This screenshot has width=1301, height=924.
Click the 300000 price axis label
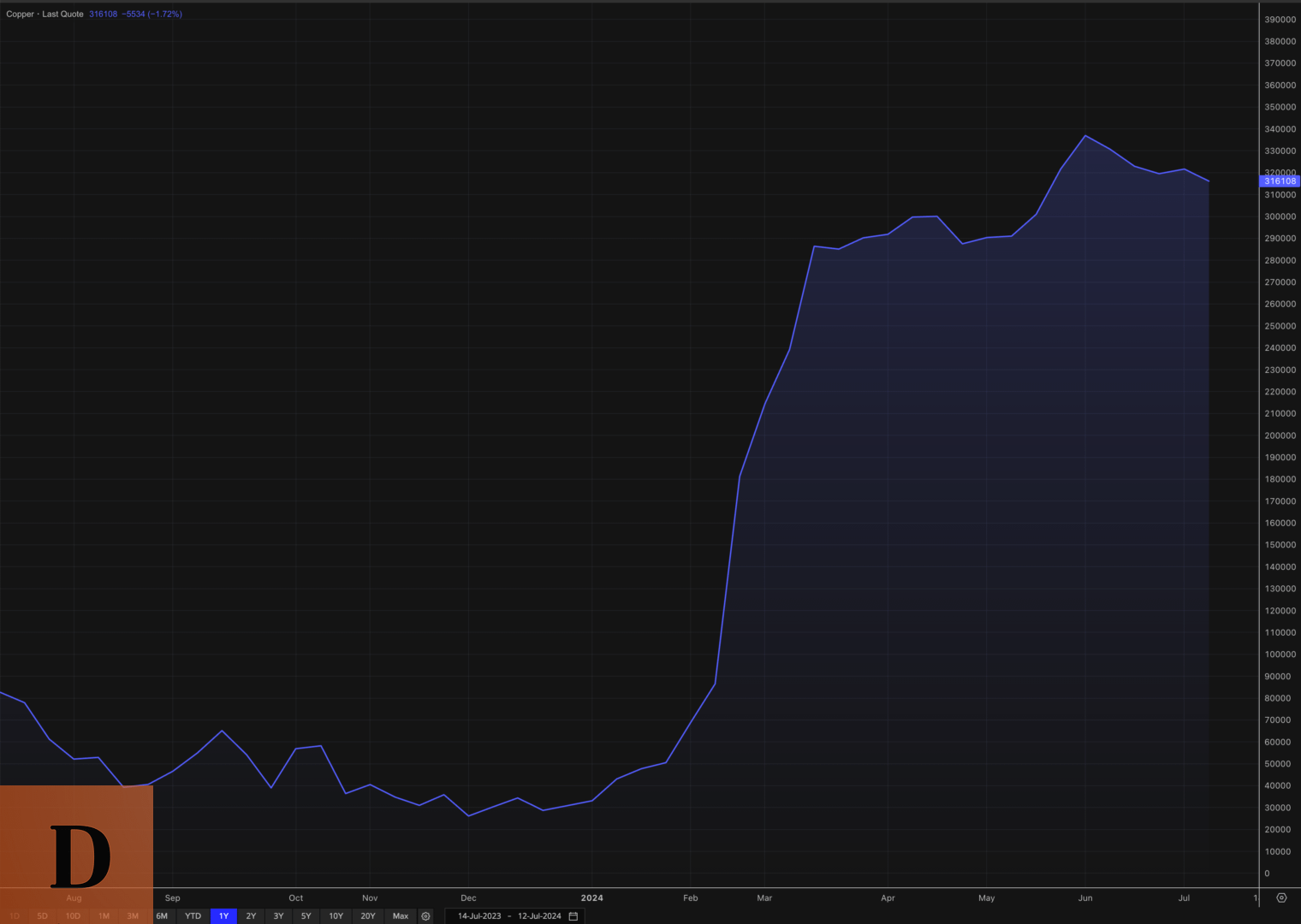click(x=1280, y=216)
